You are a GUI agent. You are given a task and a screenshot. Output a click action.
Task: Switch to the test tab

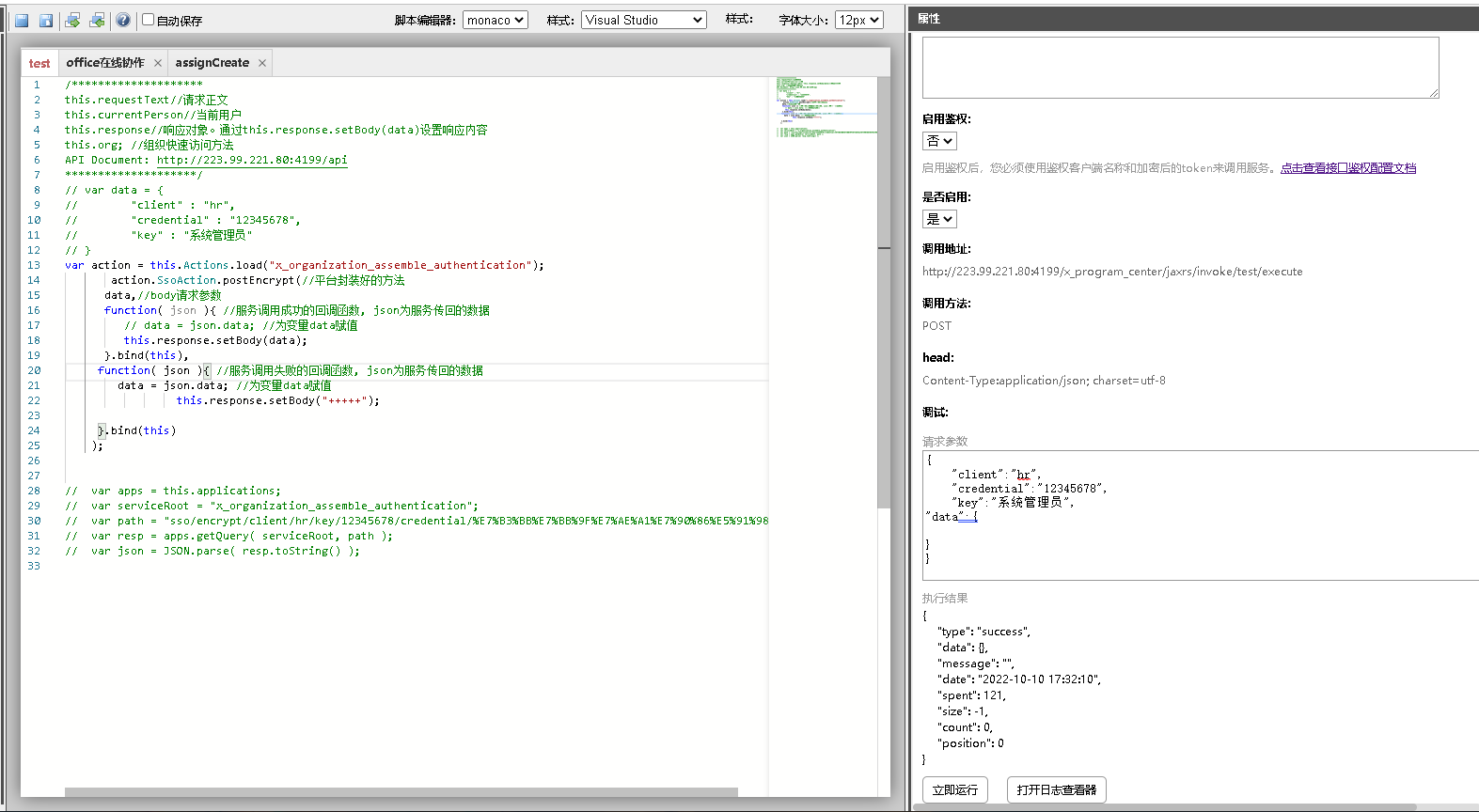(39, 63)
